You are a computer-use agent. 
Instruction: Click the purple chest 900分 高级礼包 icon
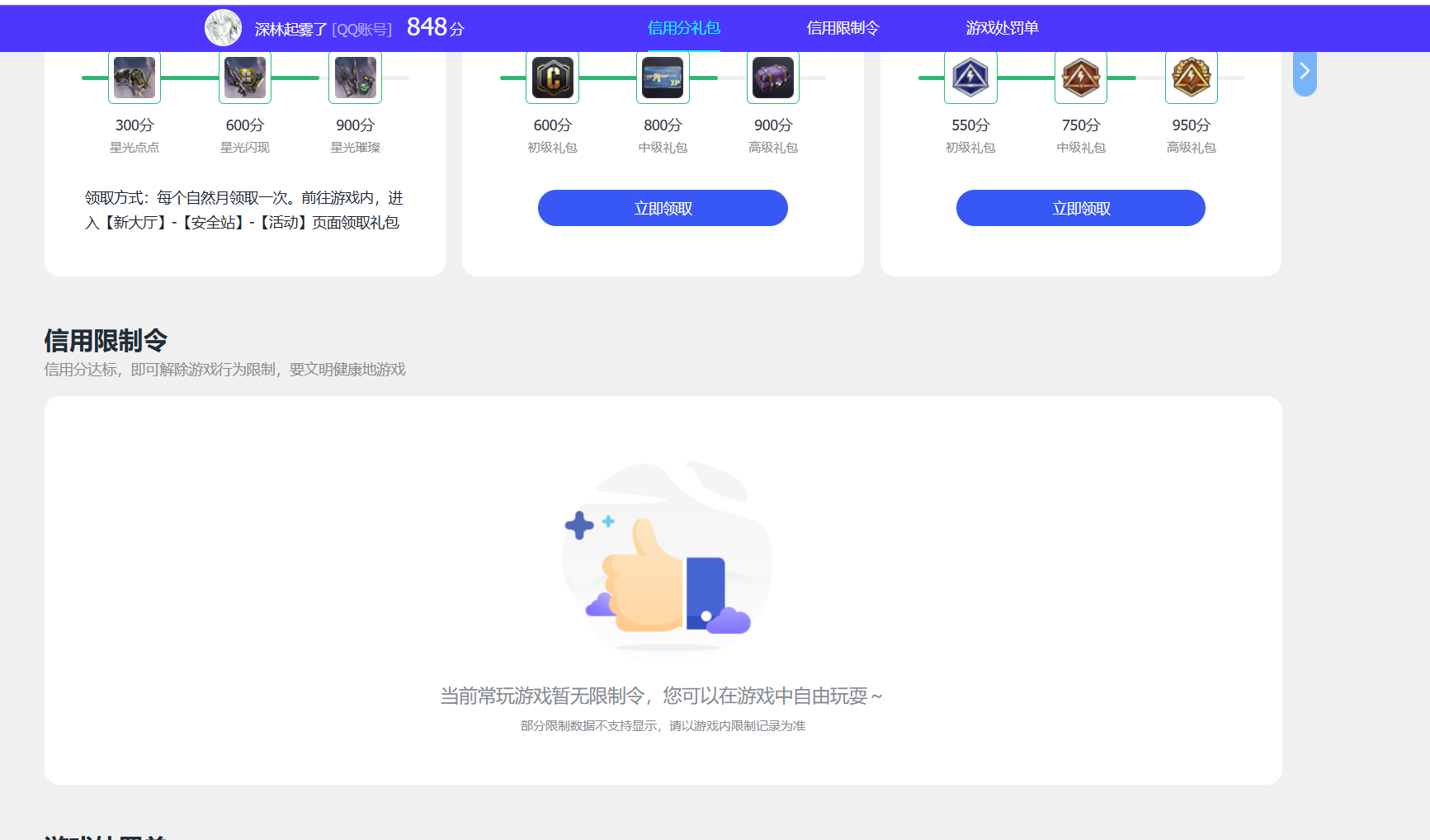tap(773, 78)
